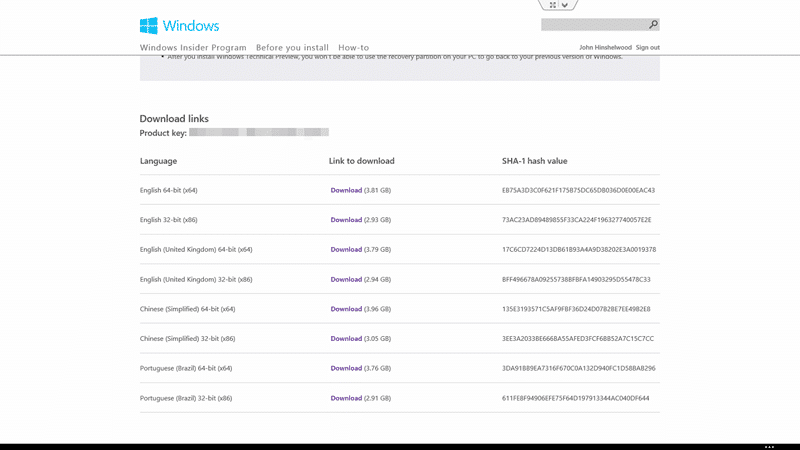This screenshot has width=800, height=450.
Task: Click the "Link to download" column header
Action: coord(361,161)
